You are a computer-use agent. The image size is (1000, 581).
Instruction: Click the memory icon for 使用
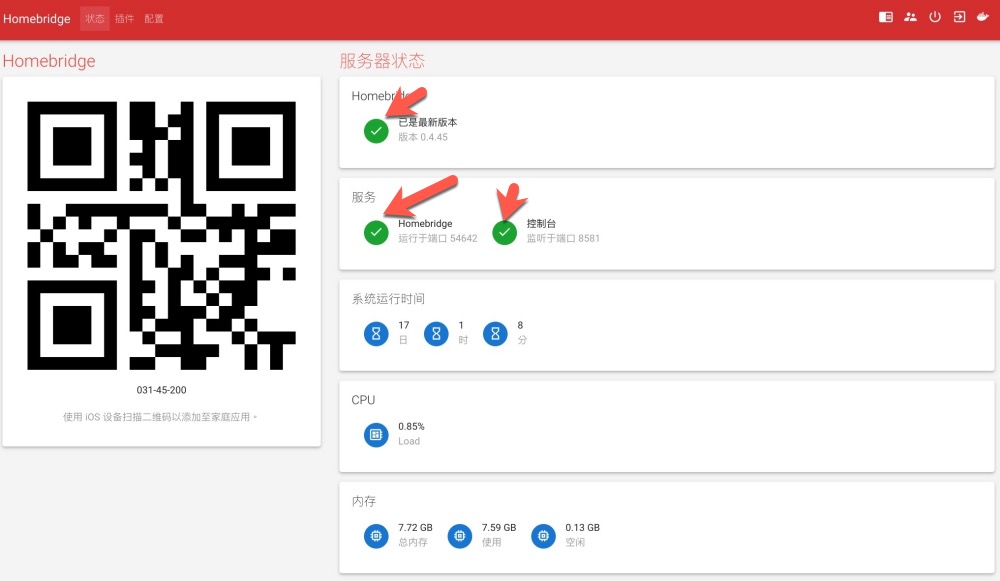point(460,536)
